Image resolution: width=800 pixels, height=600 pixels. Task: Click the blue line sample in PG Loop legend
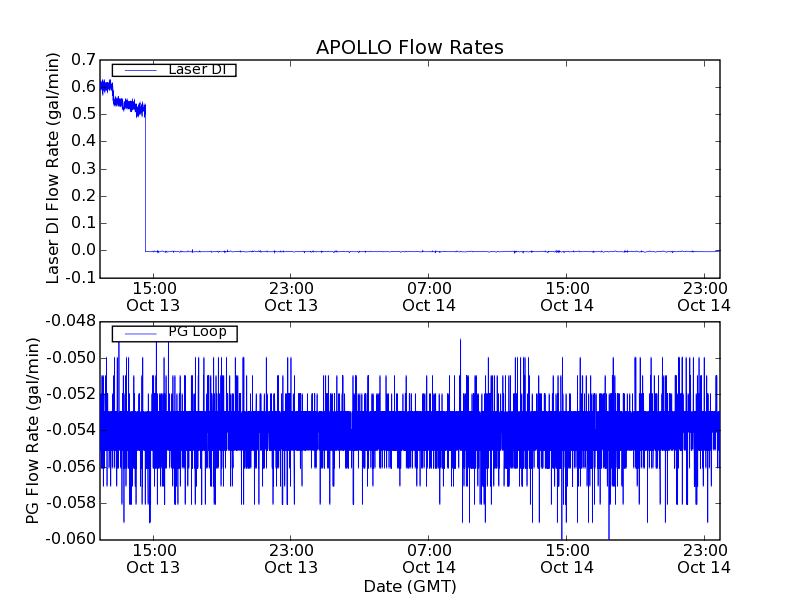(141, 334)
